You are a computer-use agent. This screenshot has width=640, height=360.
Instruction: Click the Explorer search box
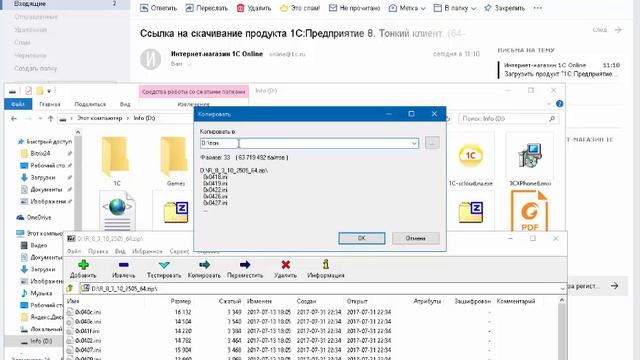(508, 119)
